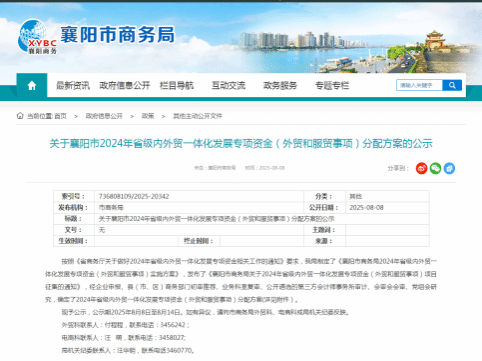Viewport: 482px width, 361px height.
Task: Go to 首页 breadcrumb link
Action: point(61,116)
